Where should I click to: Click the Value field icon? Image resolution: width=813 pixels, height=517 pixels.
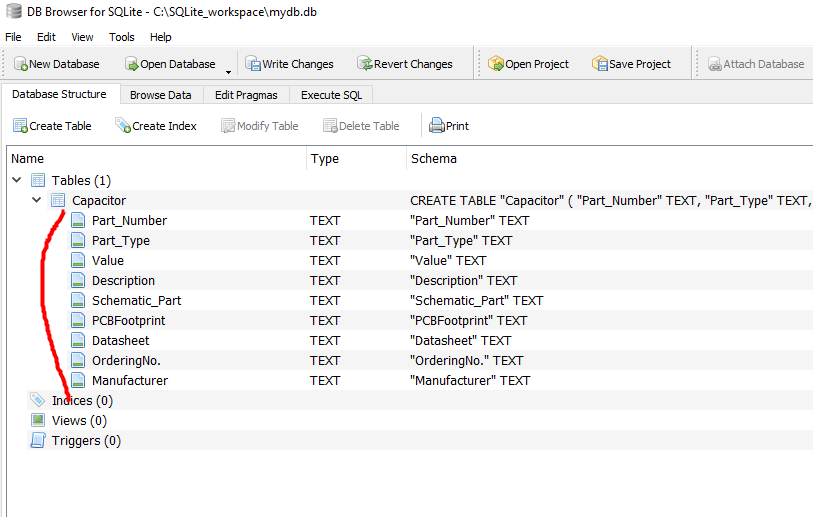point(78,260)
